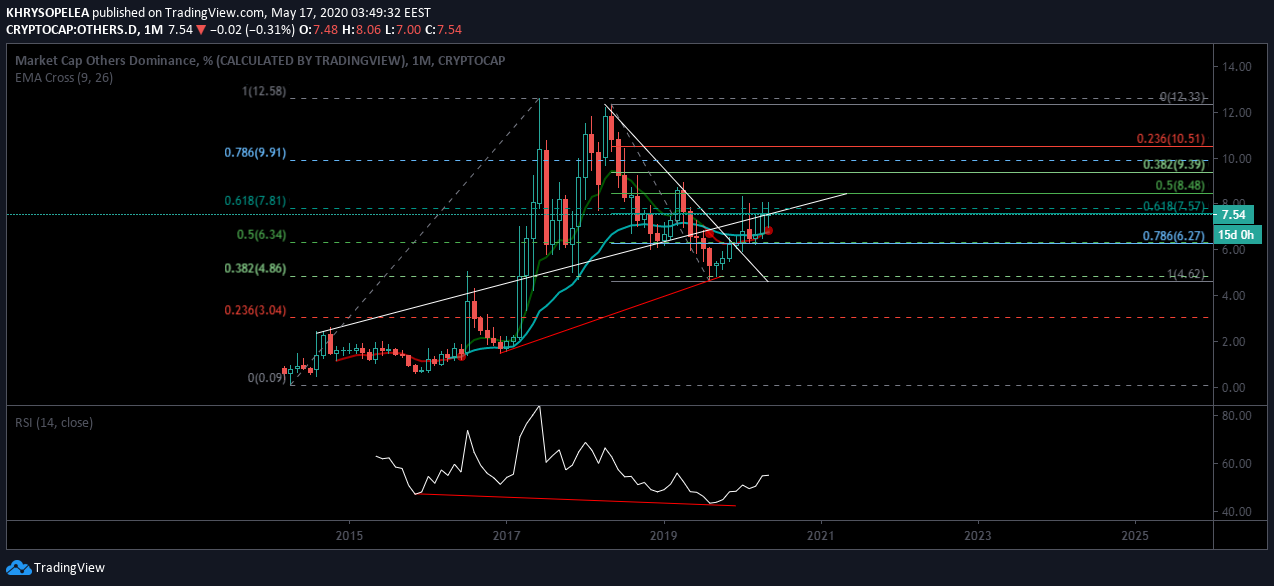
Task: Click the TradingView.com text in header
Action: coord(217,13)
